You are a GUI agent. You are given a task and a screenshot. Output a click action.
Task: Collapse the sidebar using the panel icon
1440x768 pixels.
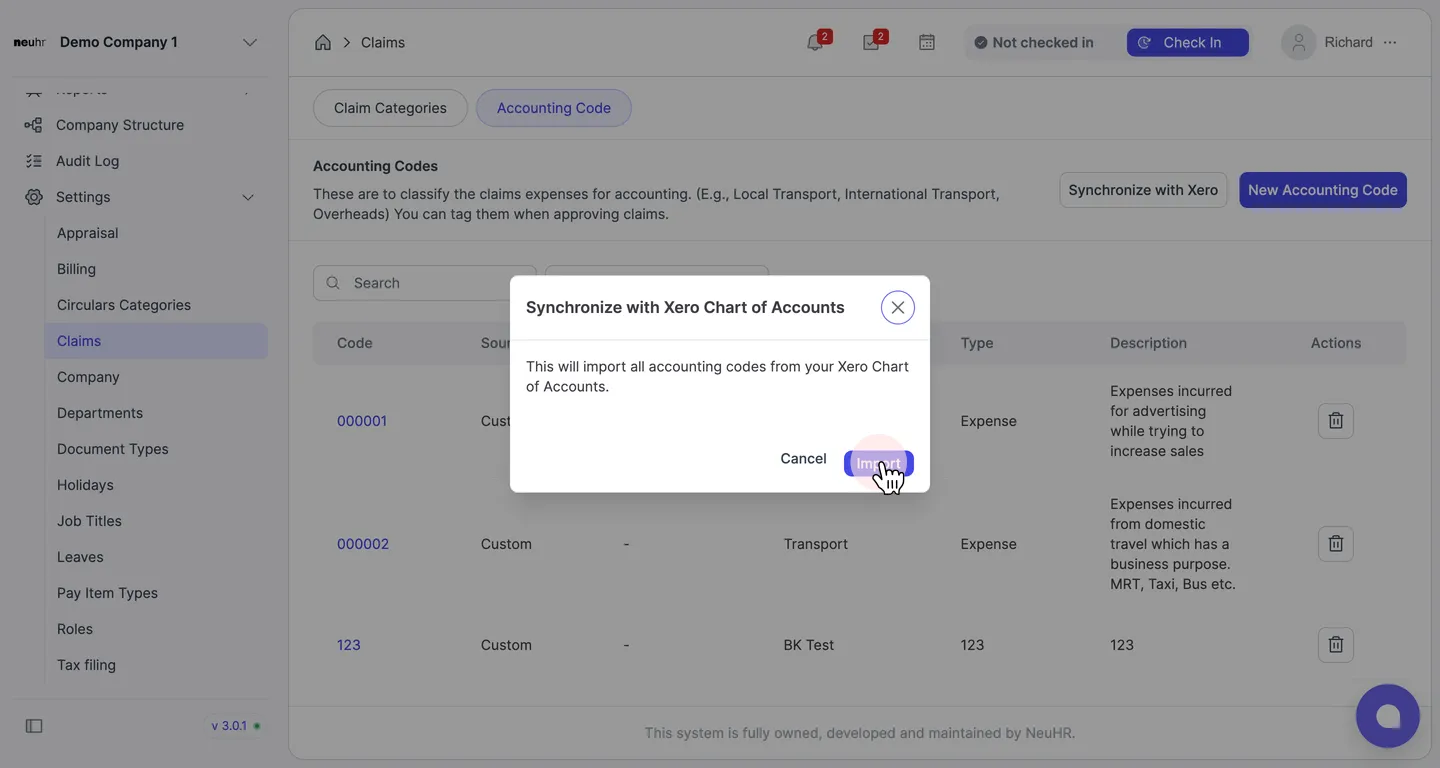click(34, 726)
